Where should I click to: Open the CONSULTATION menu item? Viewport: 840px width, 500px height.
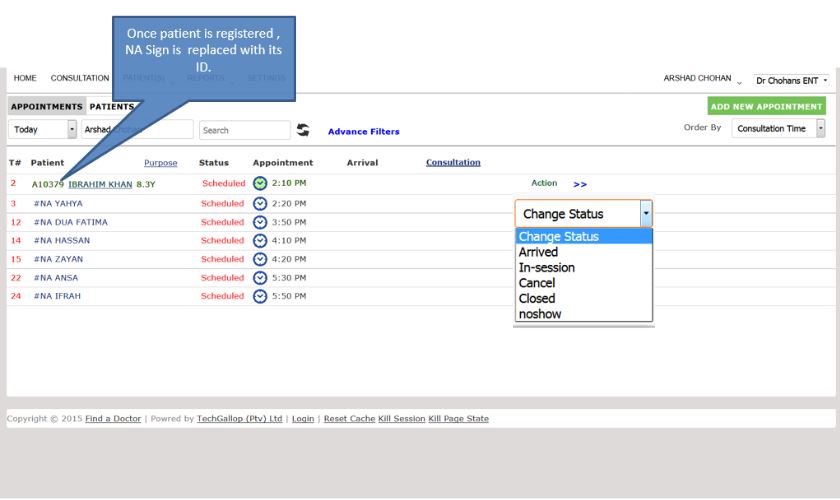tap(80, 78)
